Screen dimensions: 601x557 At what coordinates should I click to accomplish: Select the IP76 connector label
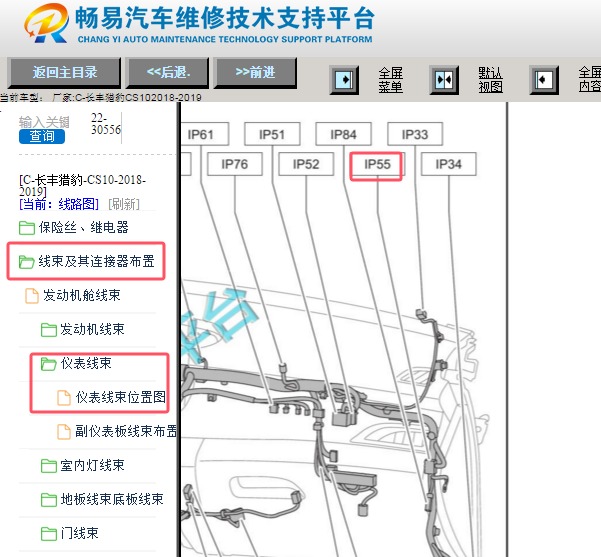pos(235,164)
